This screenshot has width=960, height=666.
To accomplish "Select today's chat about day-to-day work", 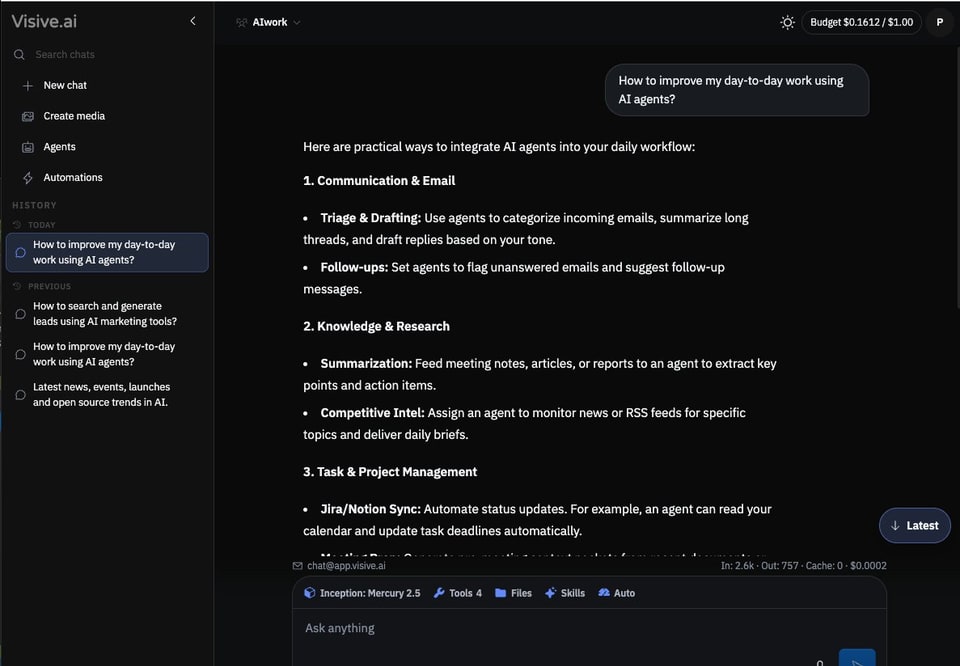I will 107,252.
